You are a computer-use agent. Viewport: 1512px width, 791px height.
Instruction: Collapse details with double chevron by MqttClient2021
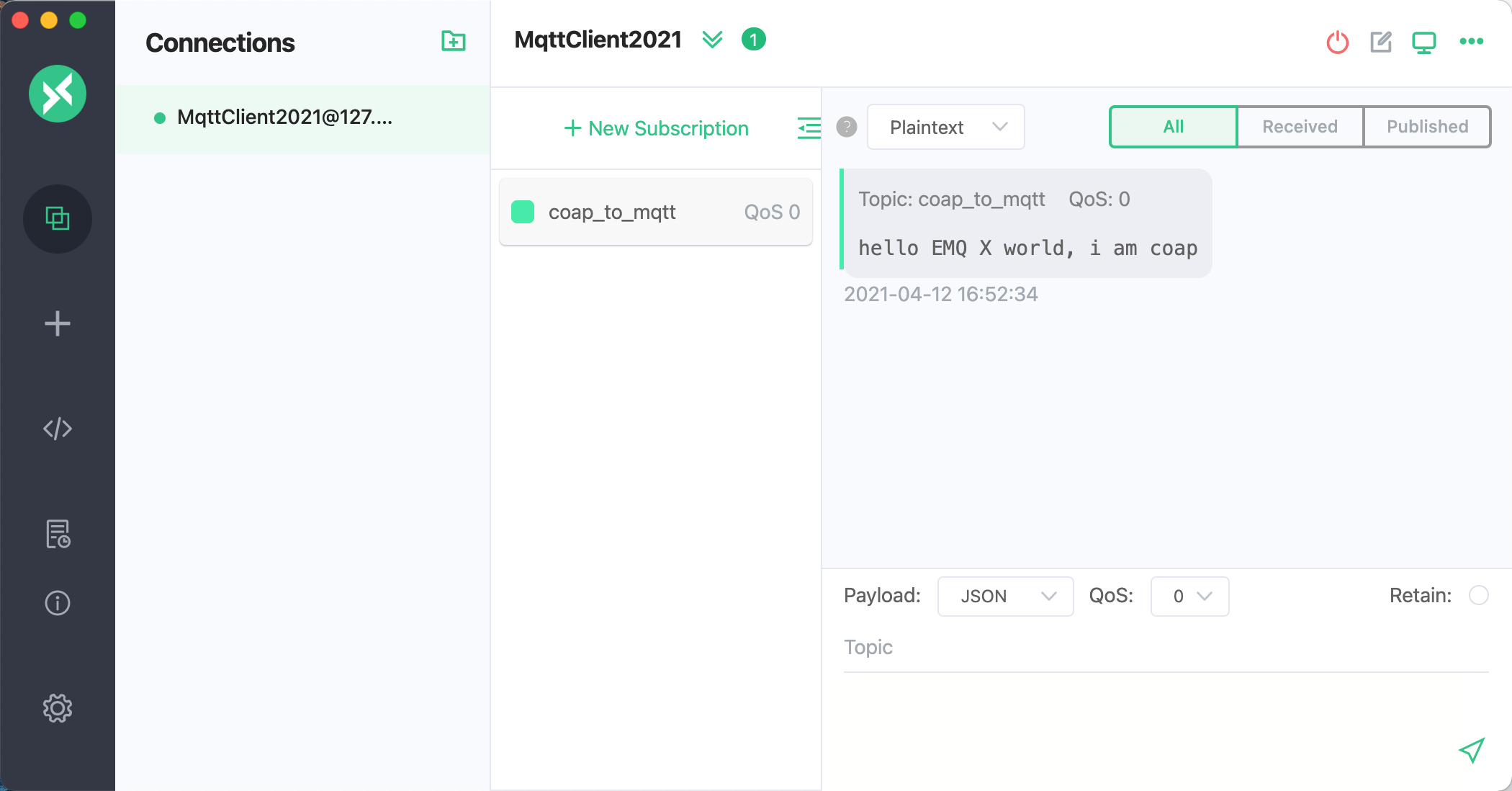[x=712, y=40]
